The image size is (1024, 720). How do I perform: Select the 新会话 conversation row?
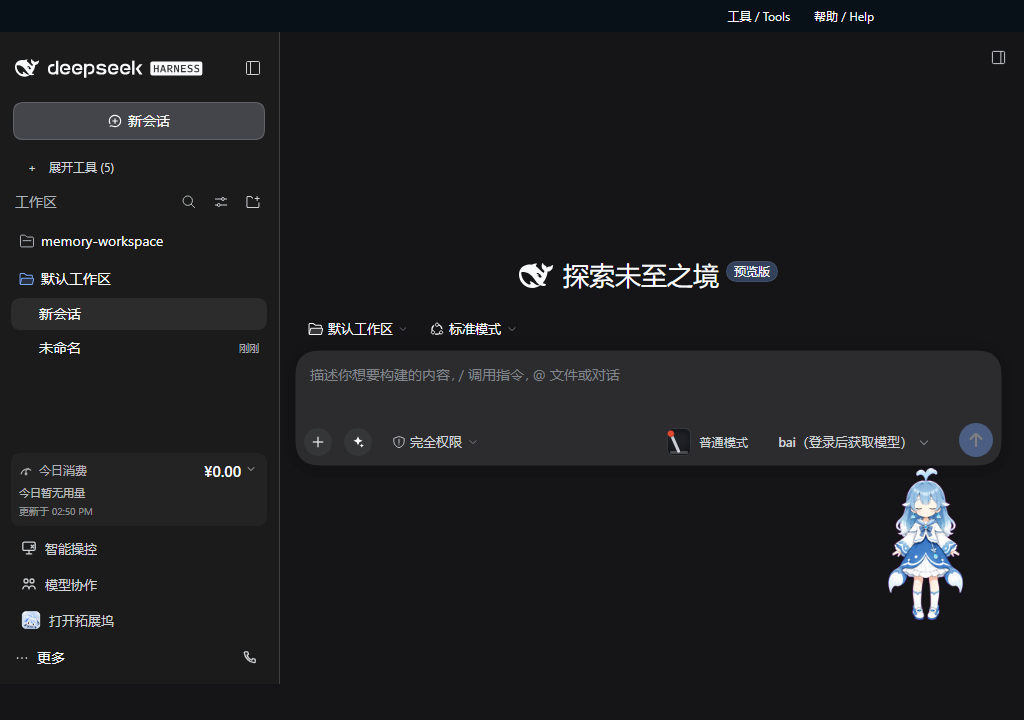pyautogui.click(x=139, y=314)
